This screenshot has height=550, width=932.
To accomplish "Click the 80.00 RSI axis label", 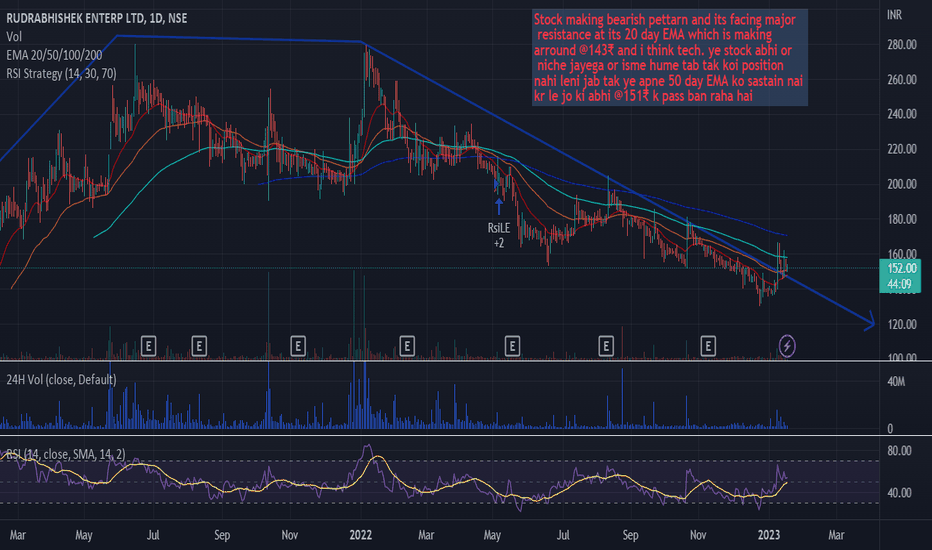I will (x=899, y=451).
